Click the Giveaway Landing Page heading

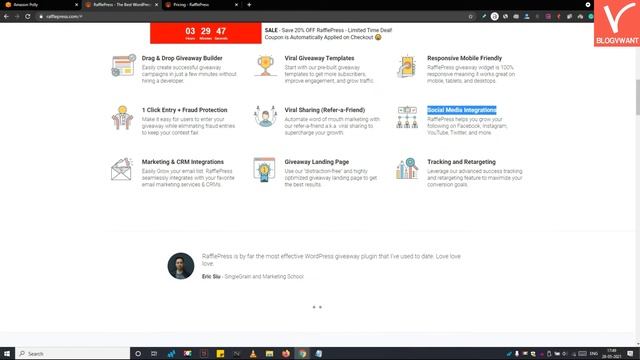(317, 162)
